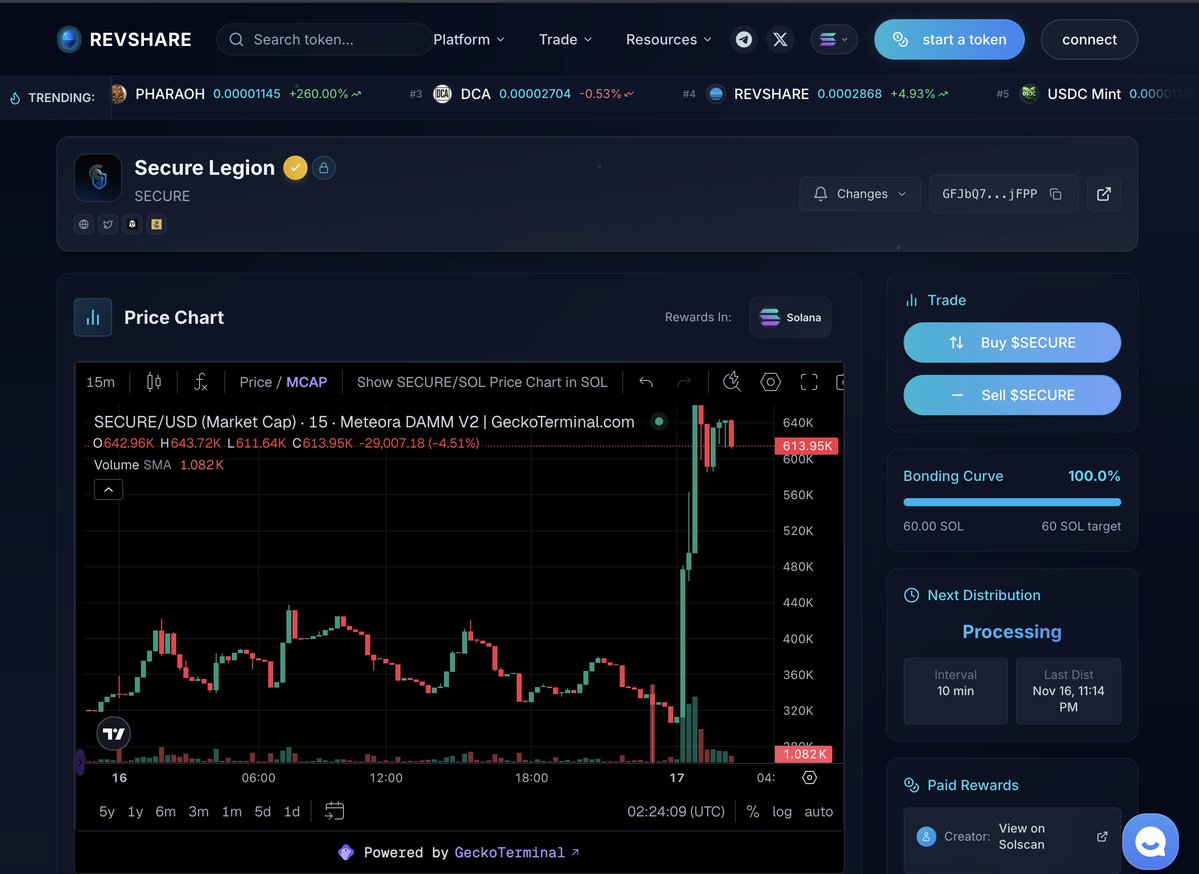Select the 1d time range
The width and height of the screenshot is (1199, 874).
click(x=291, y=811)
